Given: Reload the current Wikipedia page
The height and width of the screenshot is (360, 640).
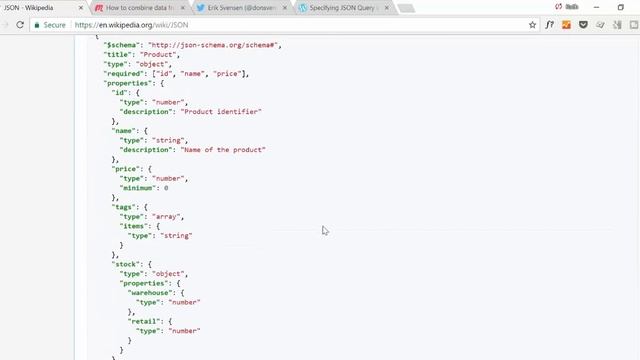Looking at the screenshot, I should [x=20, y=25].
